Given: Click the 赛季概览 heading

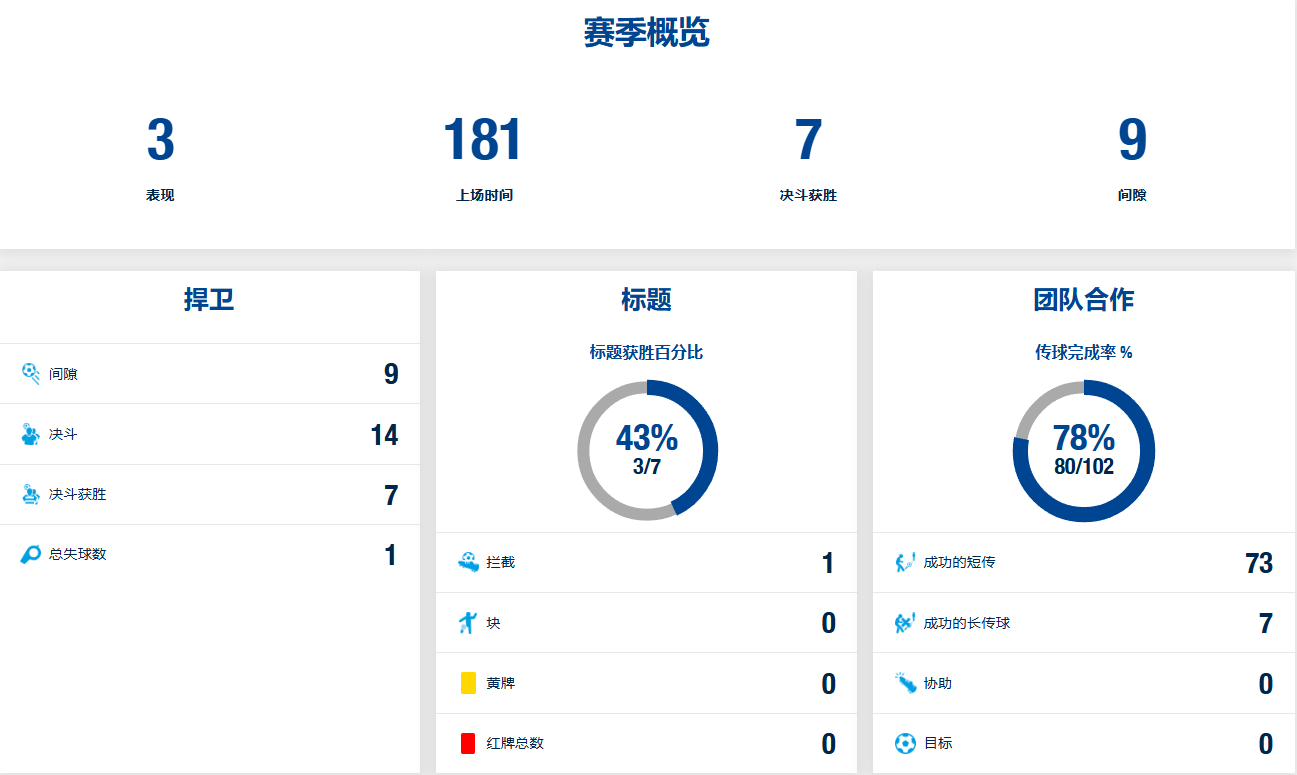Looking at the screenshot, I should (647, 33).
